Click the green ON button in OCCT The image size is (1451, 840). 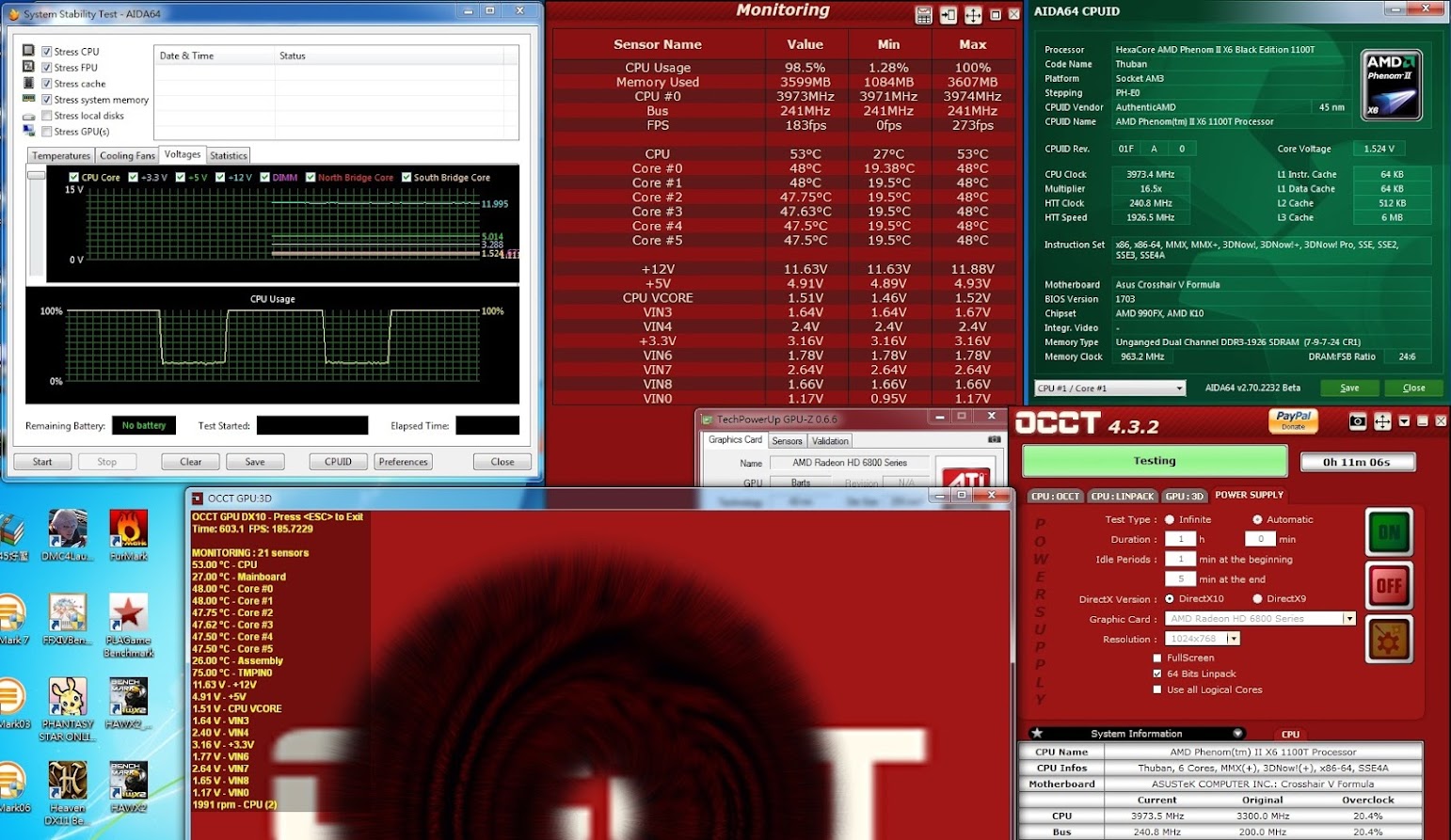click(x=1389, y=532)
